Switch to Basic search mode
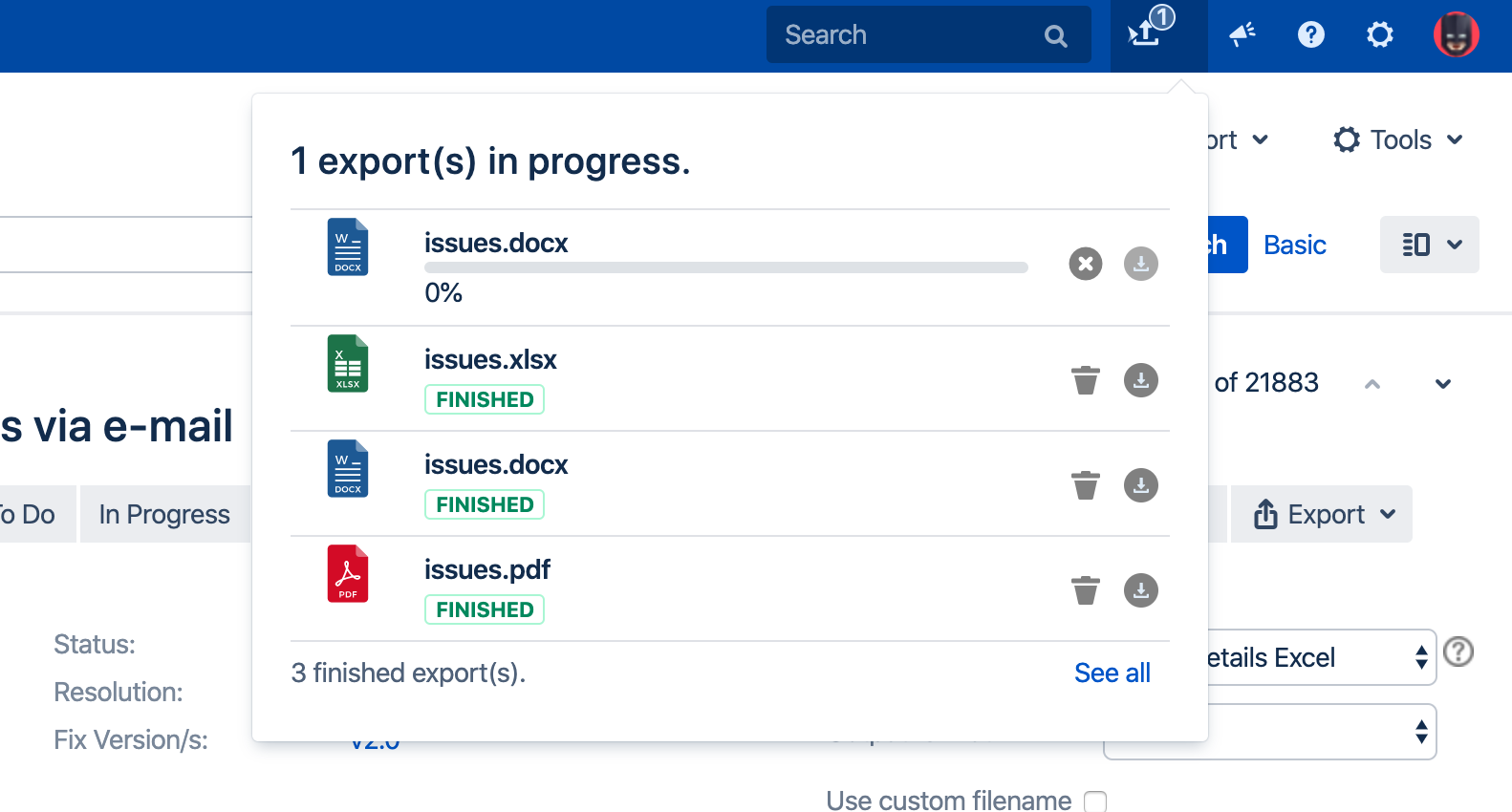This screenshot has height=812, width=1512. coord(1294,246)
